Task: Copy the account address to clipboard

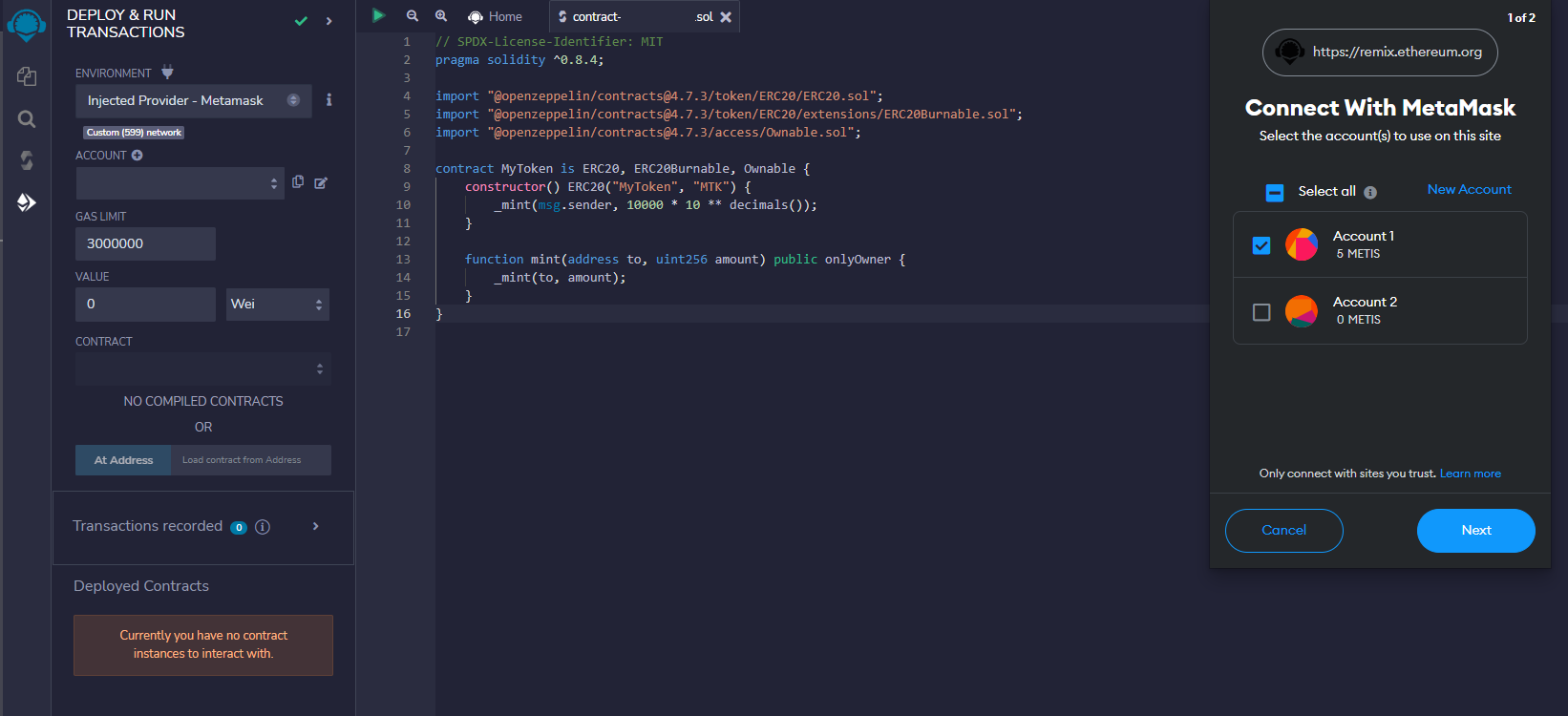Action: point(298,182)
